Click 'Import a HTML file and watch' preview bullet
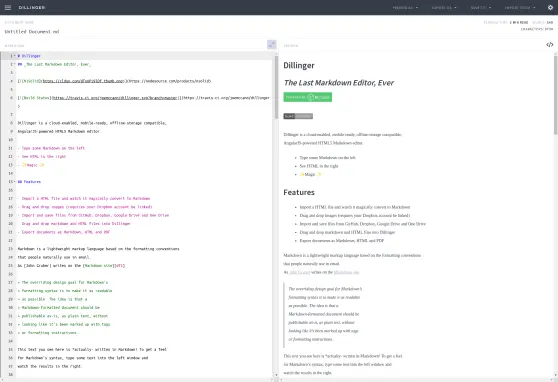The width and height of the screenshot is (558, 382). coord(355,207)
